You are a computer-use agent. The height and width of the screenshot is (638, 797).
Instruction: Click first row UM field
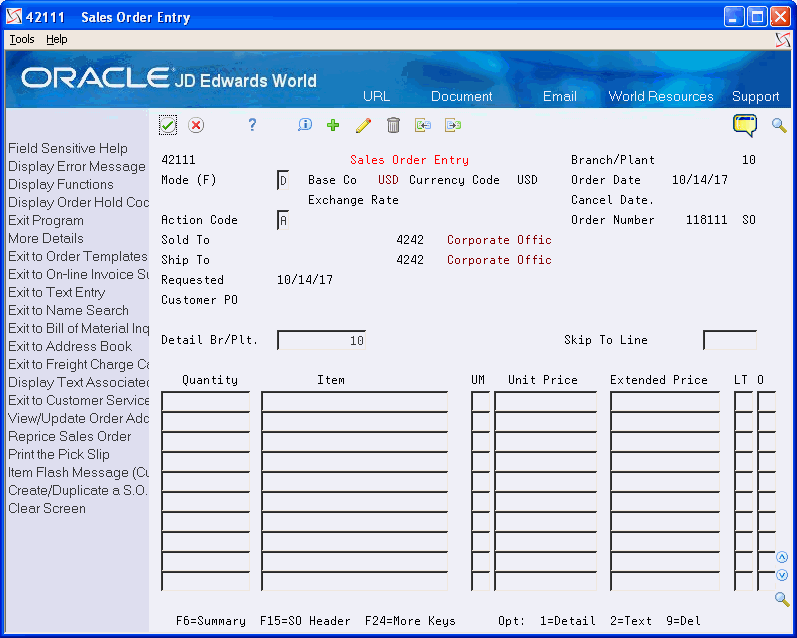point(480,402)
